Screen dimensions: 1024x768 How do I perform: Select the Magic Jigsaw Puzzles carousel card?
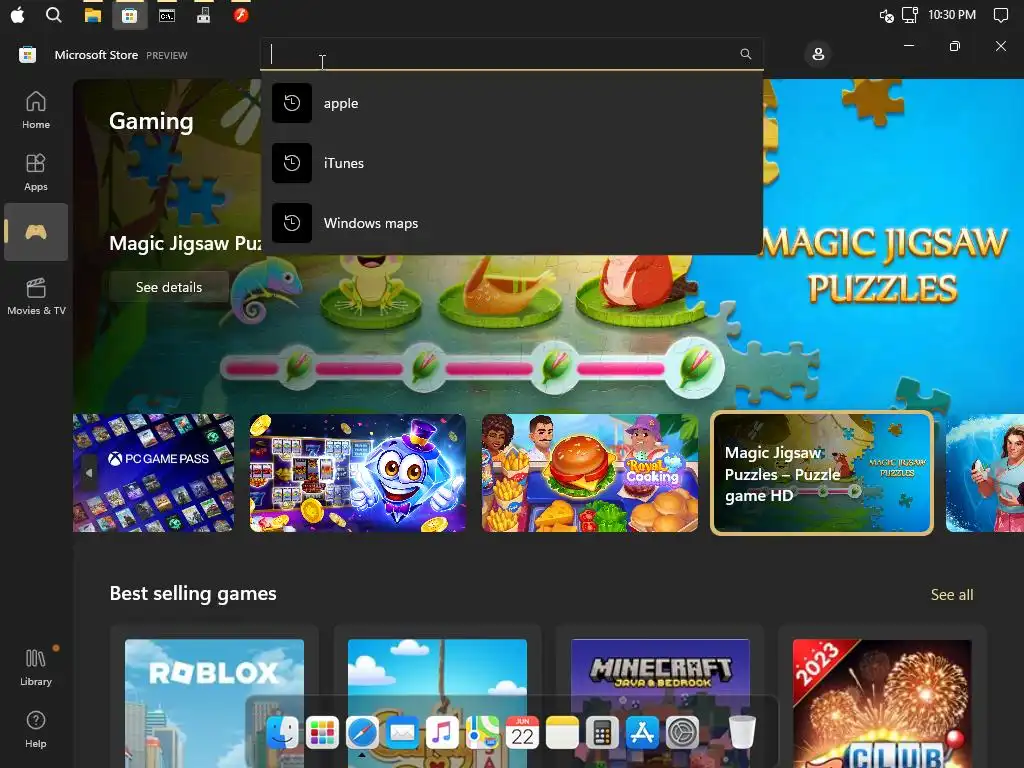(822, 473)
